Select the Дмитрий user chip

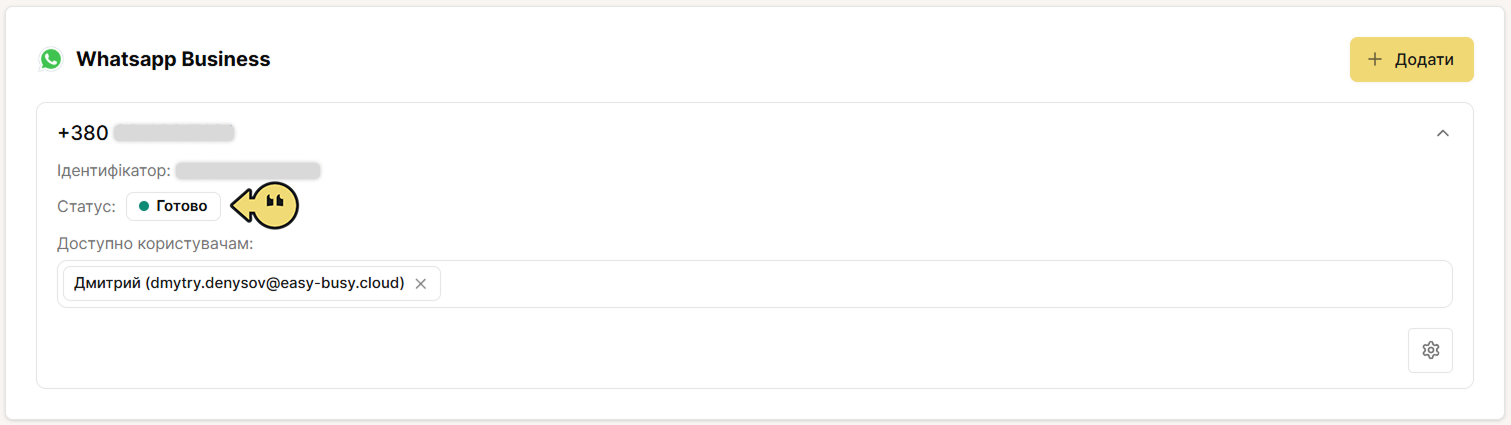pos(251,284)
